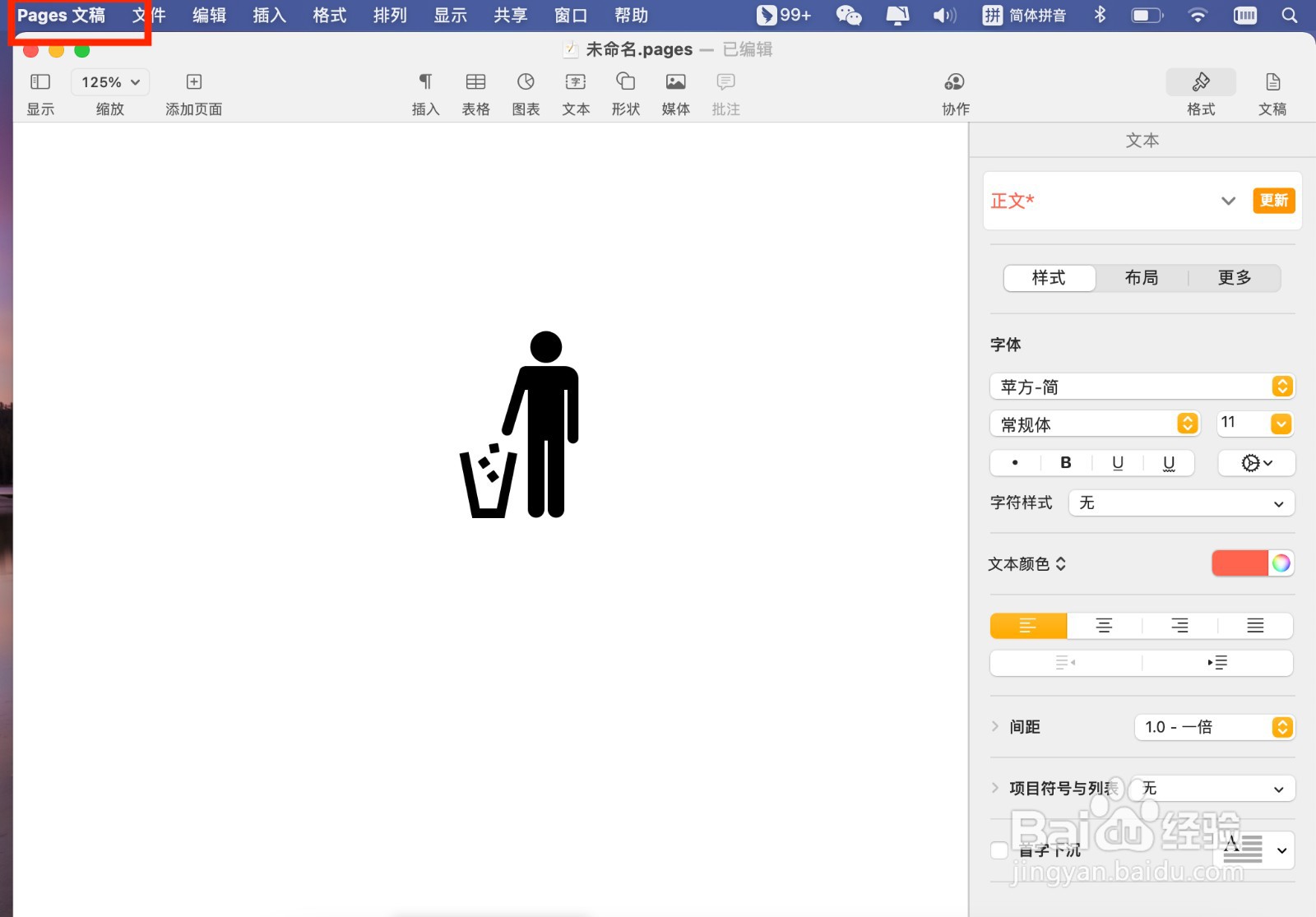The height and width of the screenshot is (917, 1316).
Task: Open WeChat icon in menu bar
Action: tap(848, 15)
